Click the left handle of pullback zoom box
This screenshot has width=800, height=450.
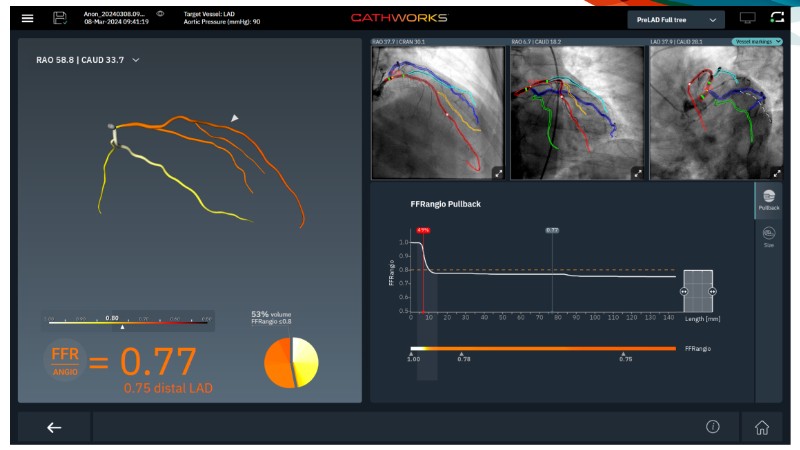coord(685,291)
